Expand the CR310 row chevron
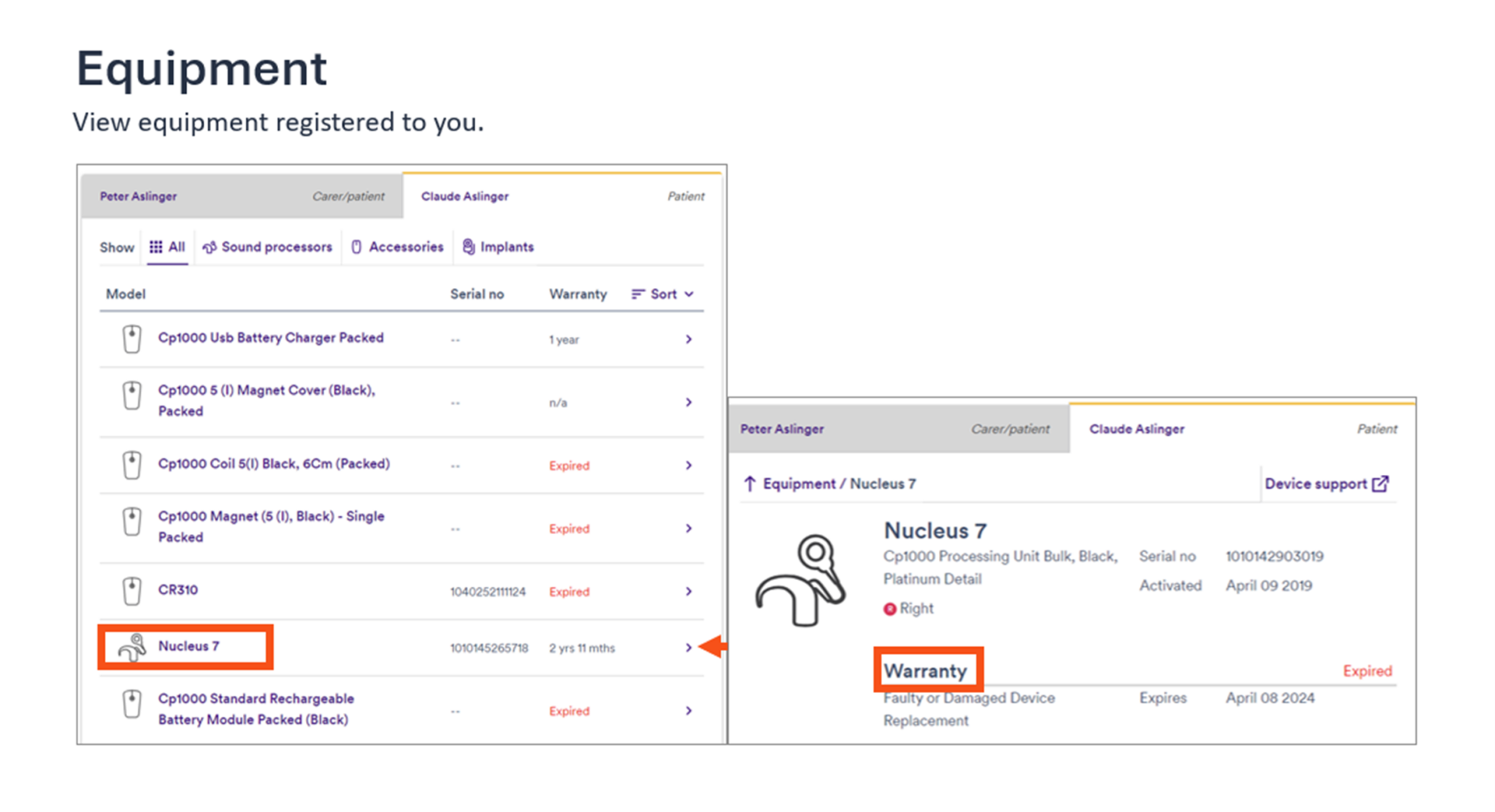1495x812 pixels. coord(688,592)
